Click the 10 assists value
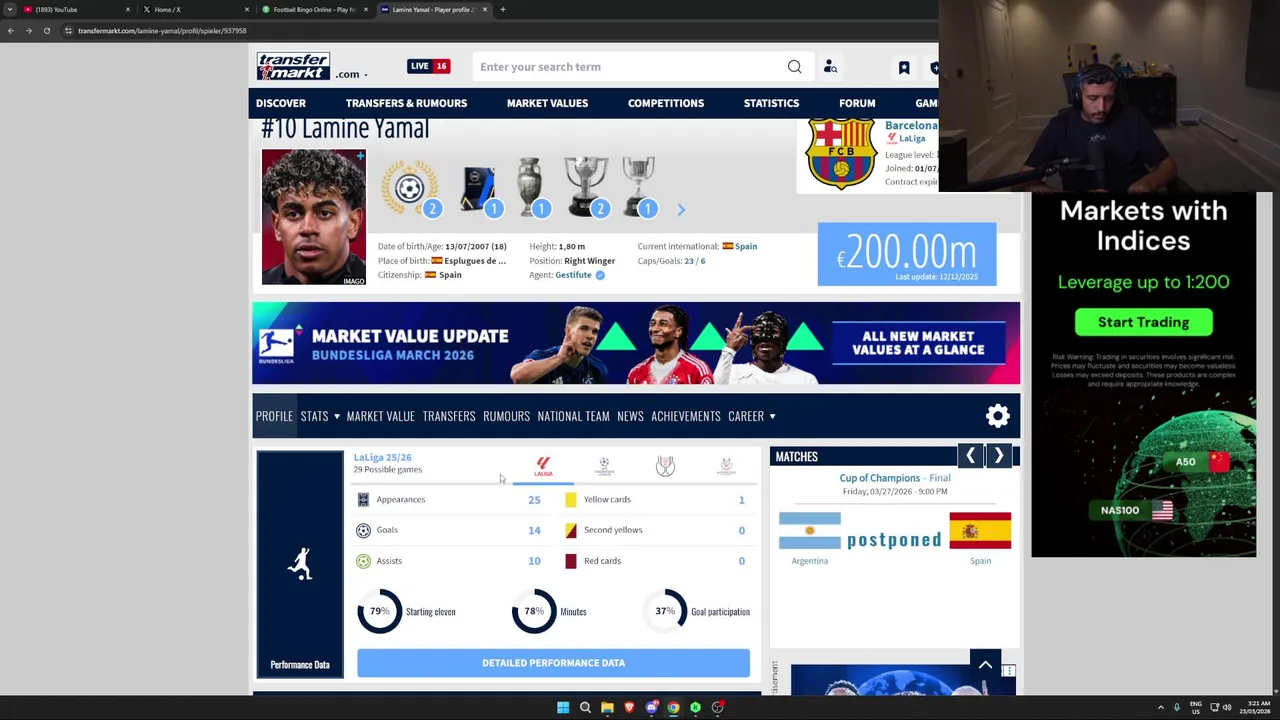The image size is (1280, 720). 534,561
